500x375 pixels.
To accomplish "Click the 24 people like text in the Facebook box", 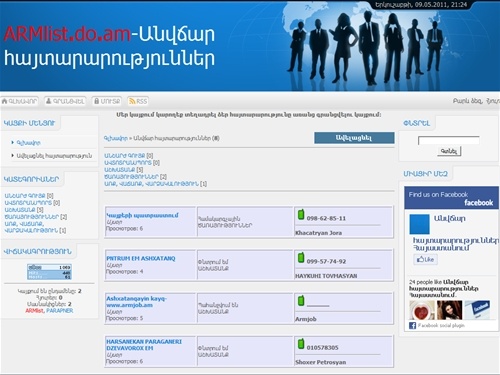I will [x=425, y=282].
